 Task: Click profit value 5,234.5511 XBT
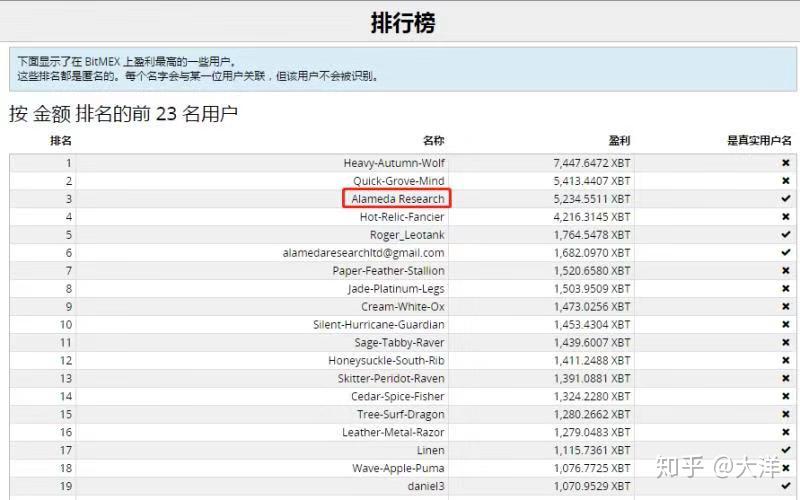[592, 198]
